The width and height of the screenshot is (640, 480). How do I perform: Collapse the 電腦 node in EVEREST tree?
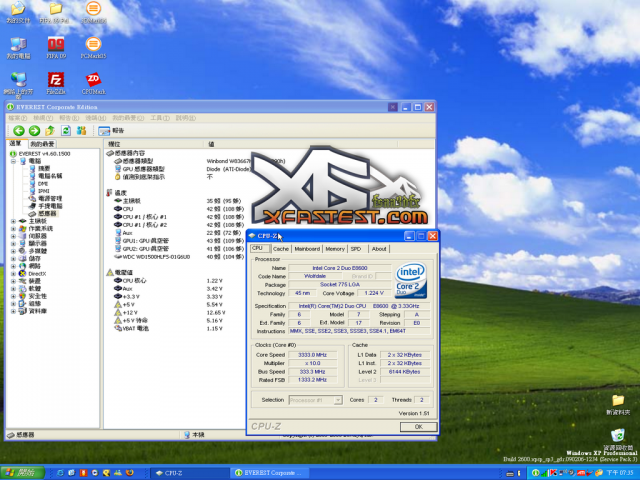[x=13, y=161]
